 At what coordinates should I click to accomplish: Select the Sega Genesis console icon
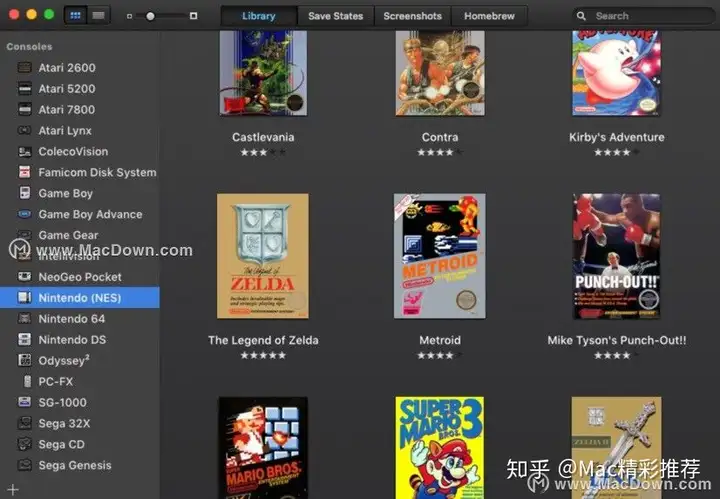coord(24,465)
